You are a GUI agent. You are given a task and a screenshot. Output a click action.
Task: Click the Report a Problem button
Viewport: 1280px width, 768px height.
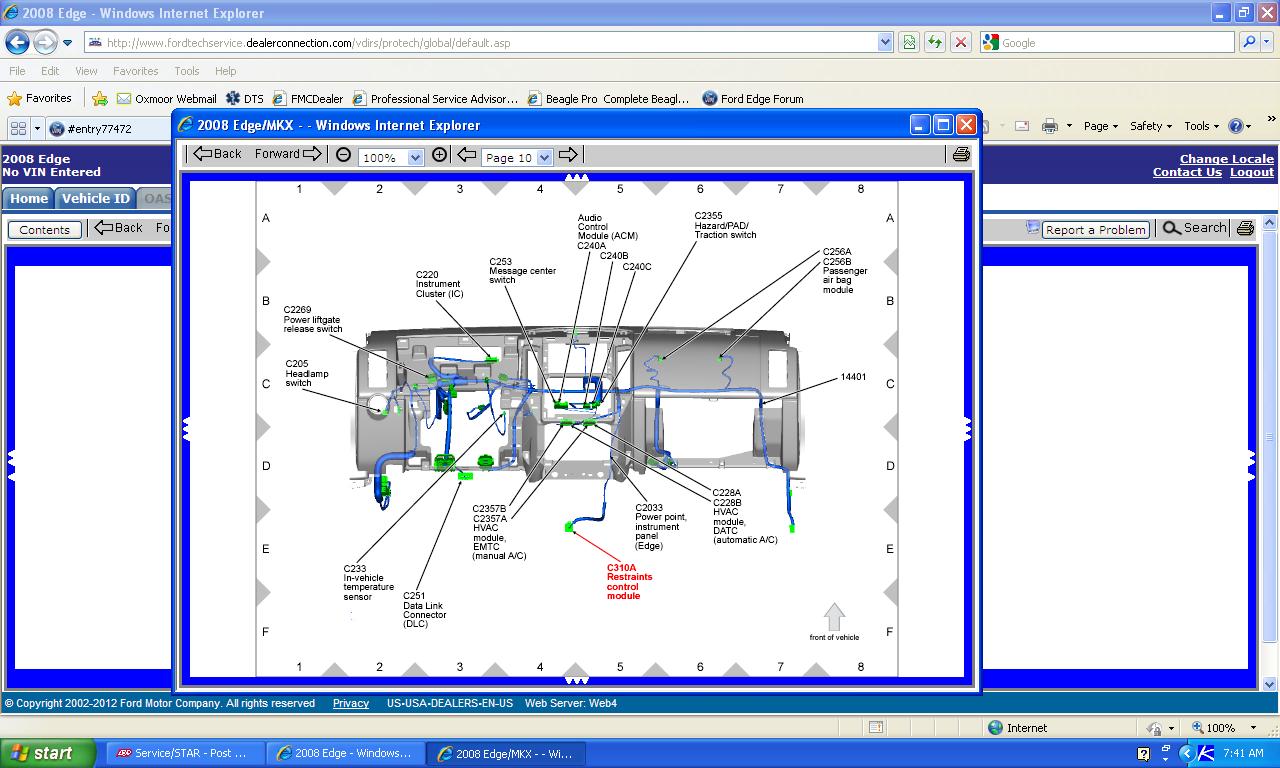[x=1095, y=229]
